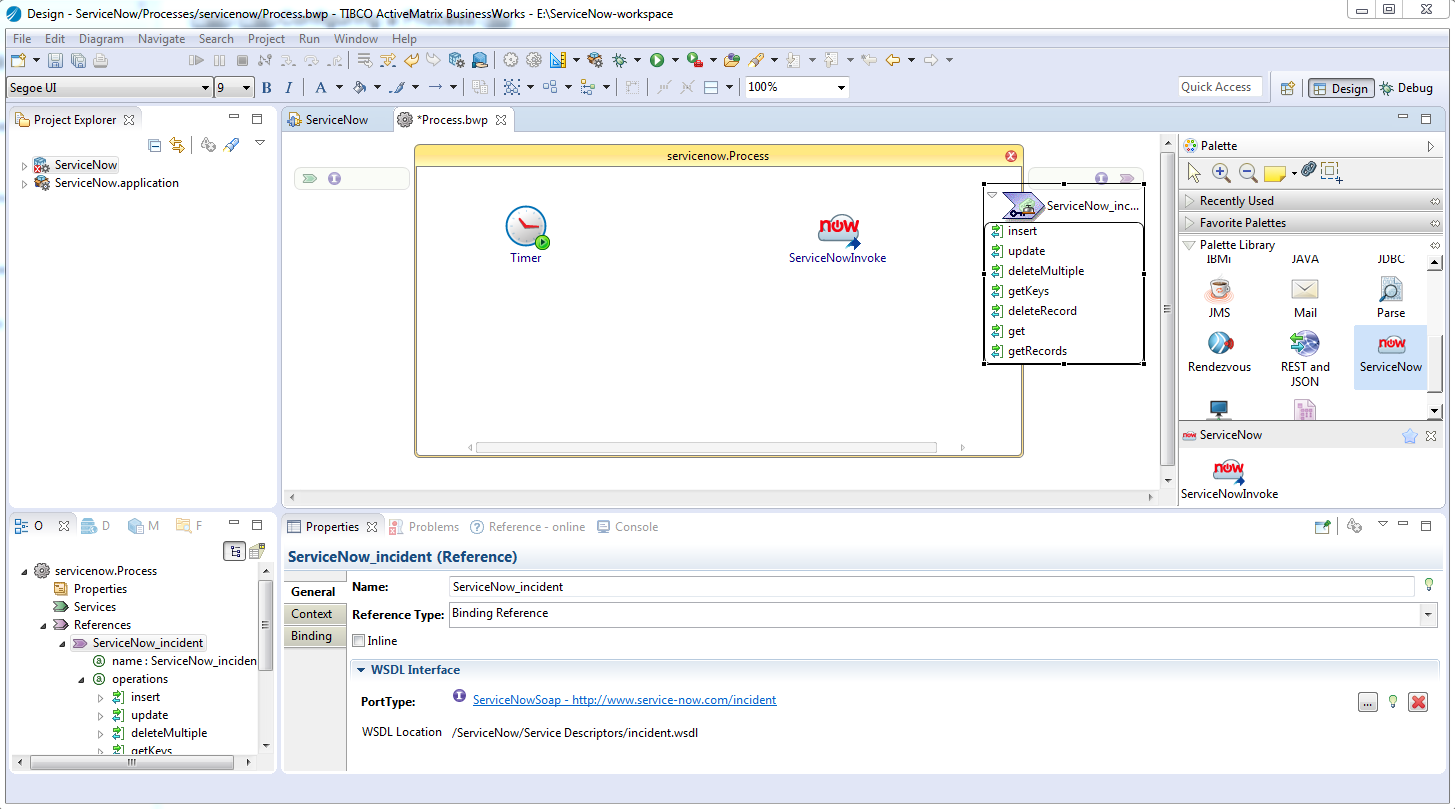Click the palette link tool icon
Viewport: 1455px width, 809px height.
coord(1308,170)
